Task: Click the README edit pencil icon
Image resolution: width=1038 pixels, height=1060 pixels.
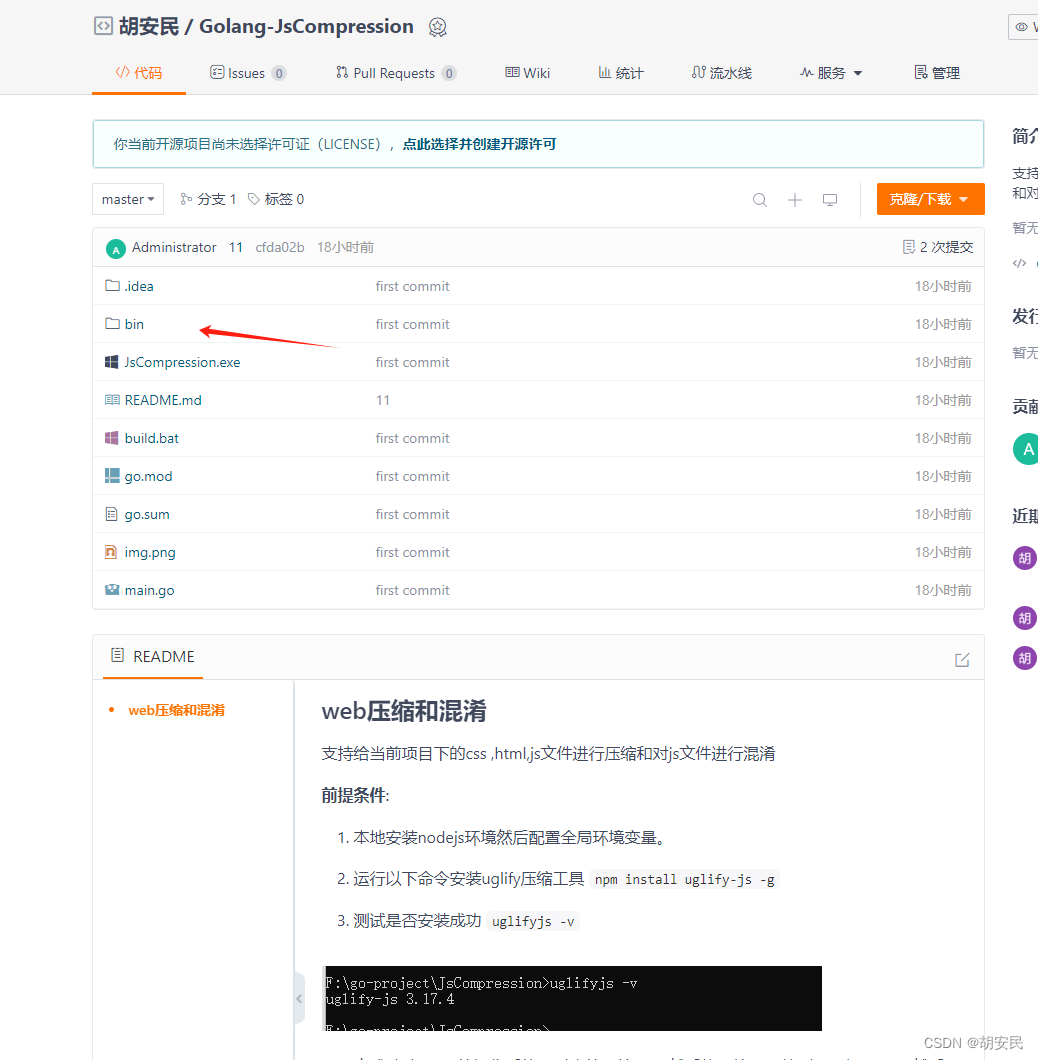Action: [x=962, y=660]
